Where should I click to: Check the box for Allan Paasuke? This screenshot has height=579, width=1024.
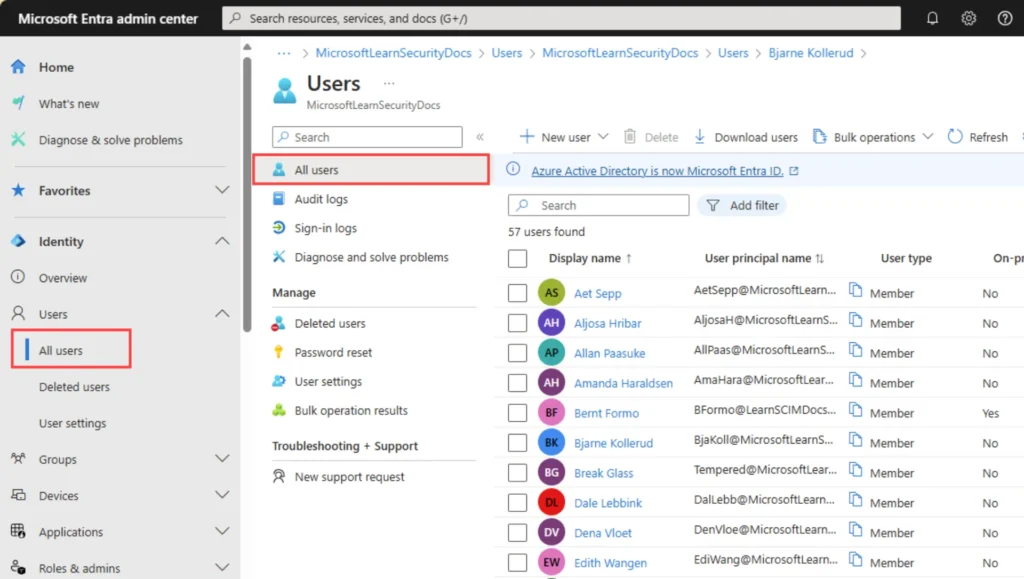pos(517,352)
